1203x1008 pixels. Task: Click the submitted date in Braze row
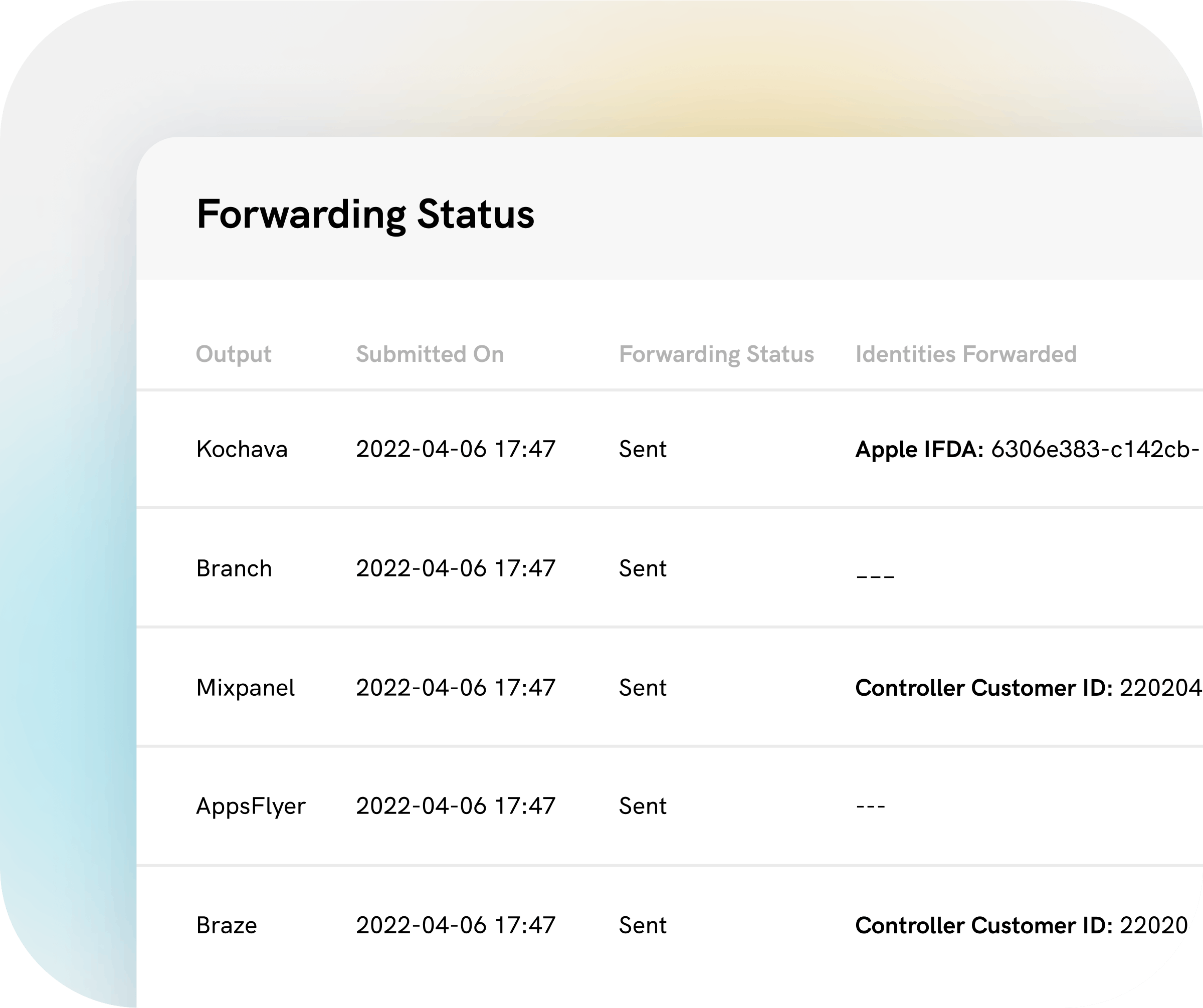tap(456, 925)
